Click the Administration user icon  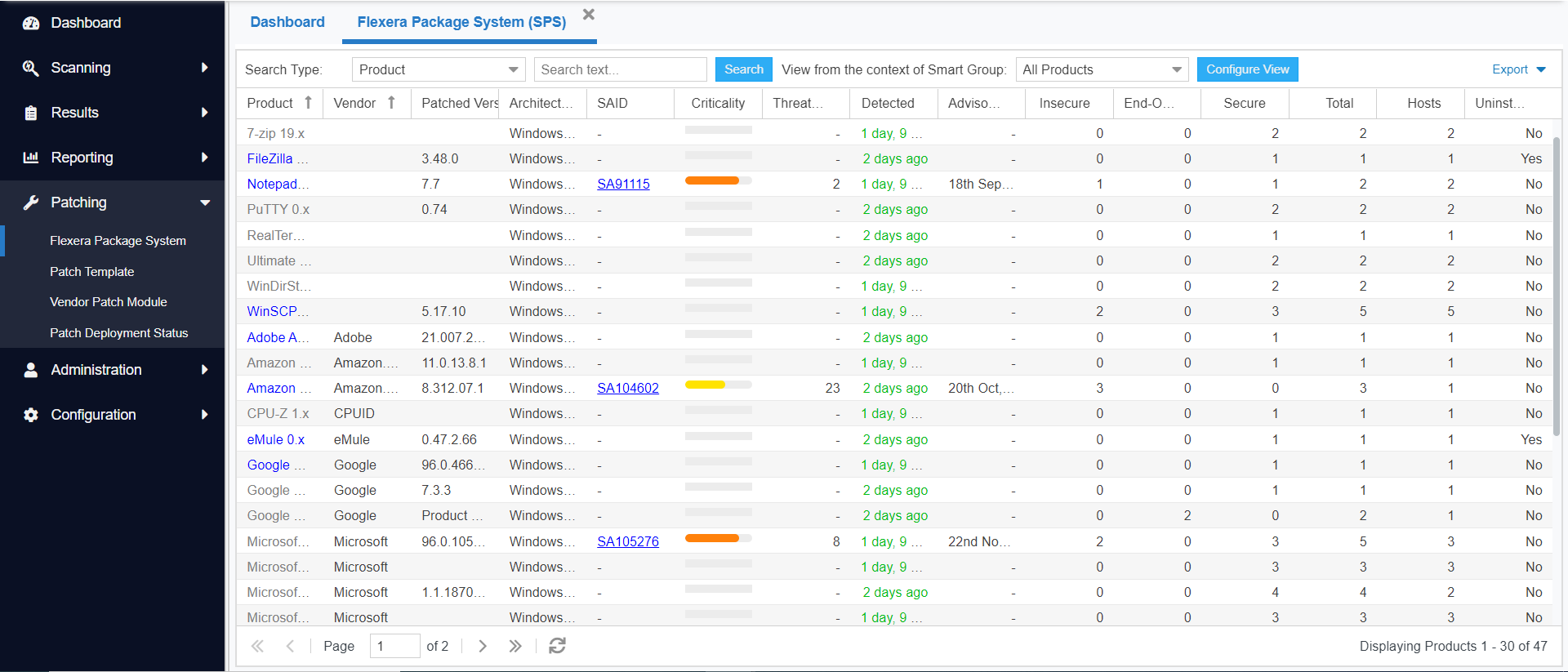[31, 370]
